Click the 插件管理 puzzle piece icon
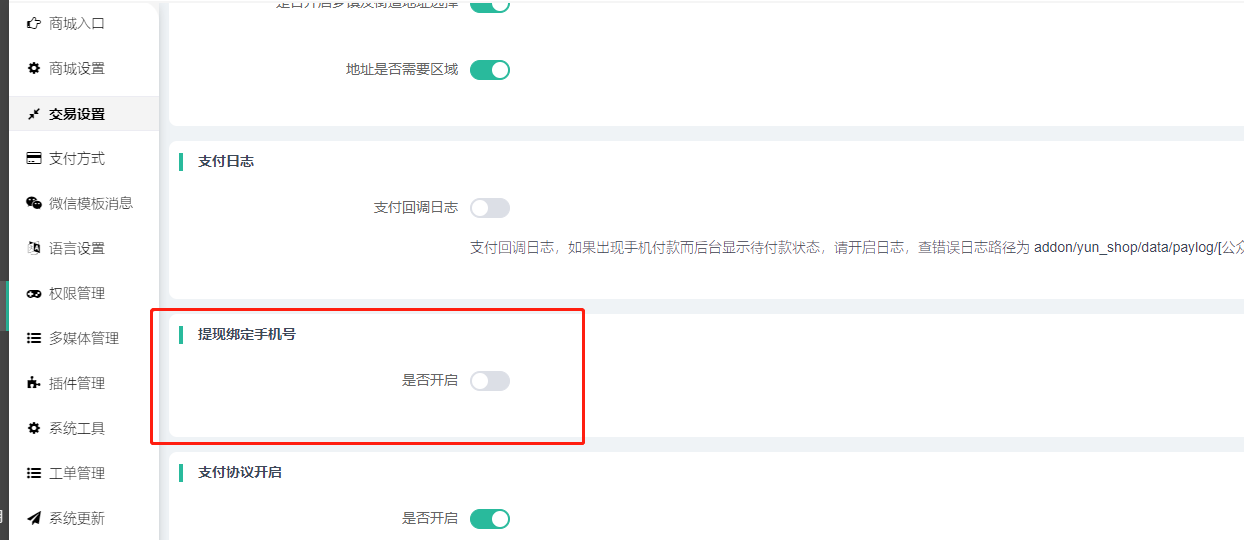The width and height of the screenshot is (1244, 540). coord(34,383)
